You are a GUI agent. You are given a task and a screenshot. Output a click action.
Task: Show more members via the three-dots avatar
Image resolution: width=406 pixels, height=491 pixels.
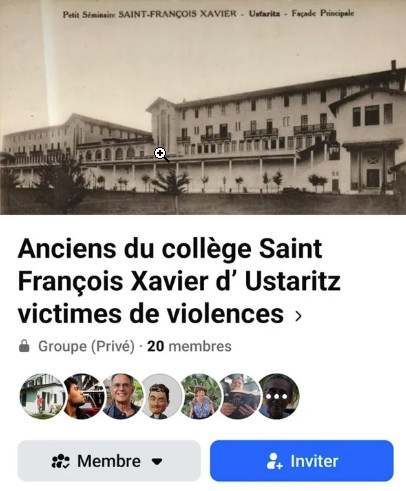click(277, 396)
